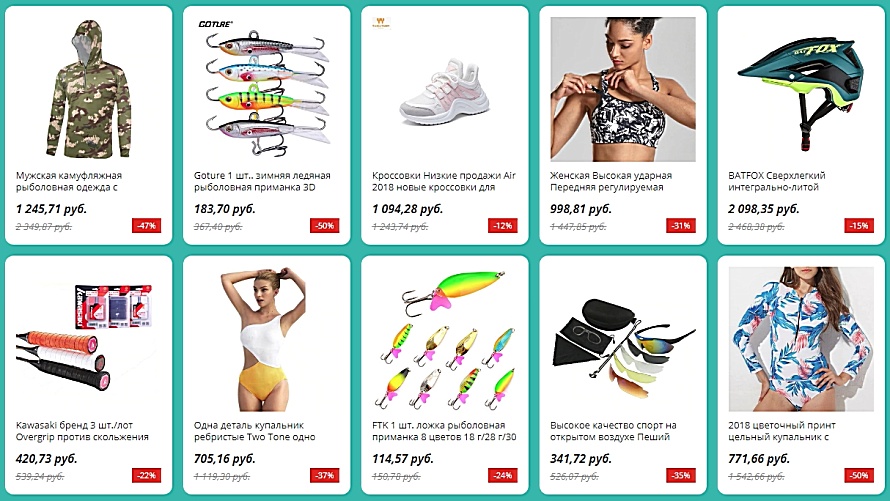
Task: Click the -35% badge on sunglasses card
Action: point(681,475)
